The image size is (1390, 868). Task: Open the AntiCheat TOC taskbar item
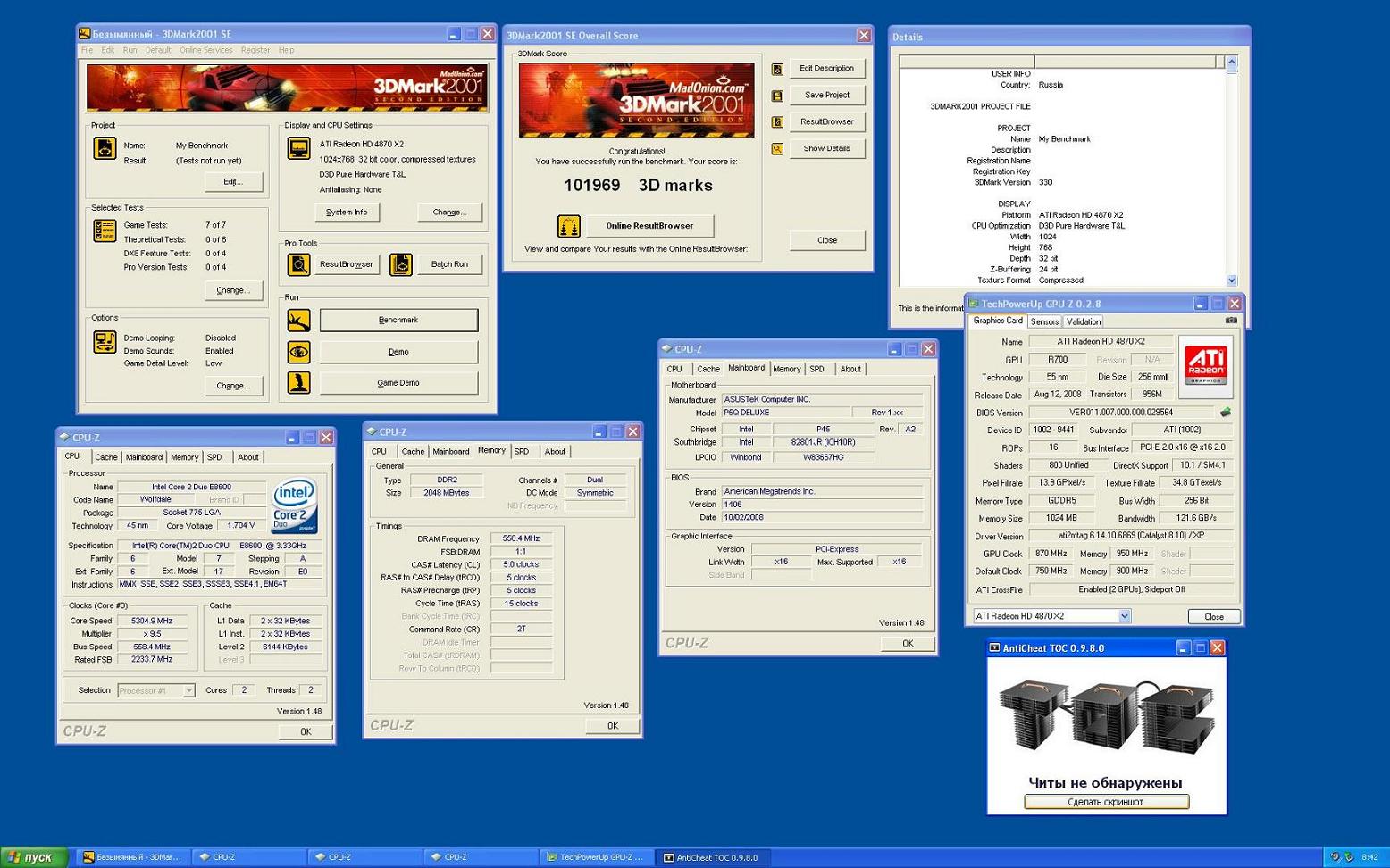coord(712,857)
